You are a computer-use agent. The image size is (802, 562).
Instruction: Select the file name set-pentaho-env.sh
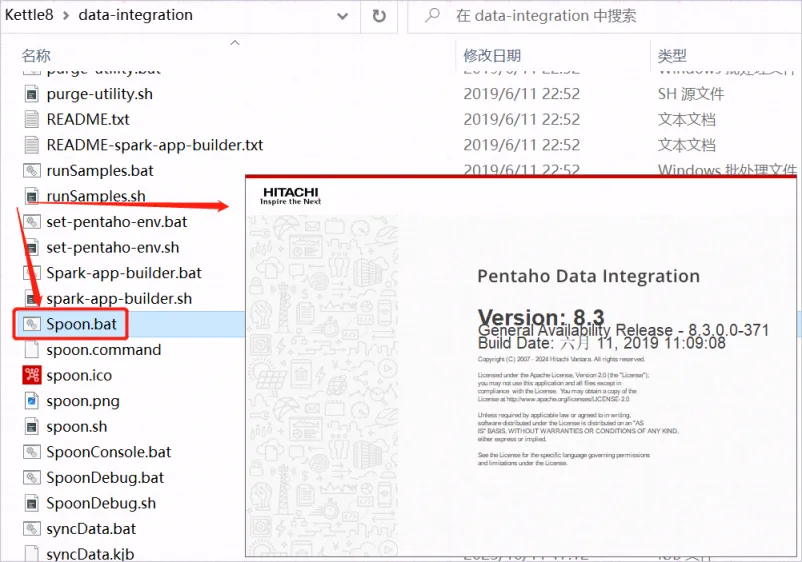[x=113, y=248]
